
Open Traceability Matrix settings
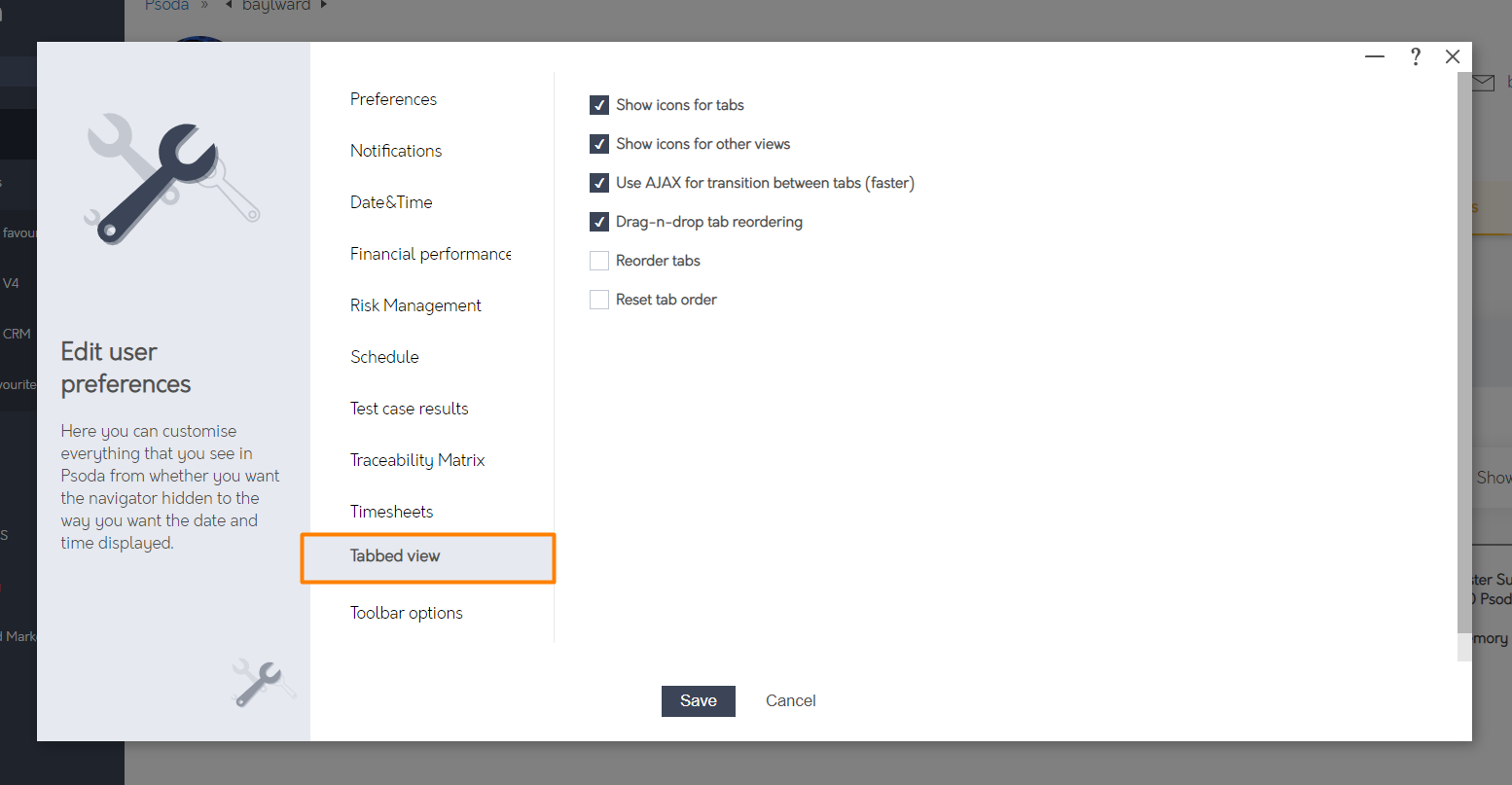pos(417,460)
